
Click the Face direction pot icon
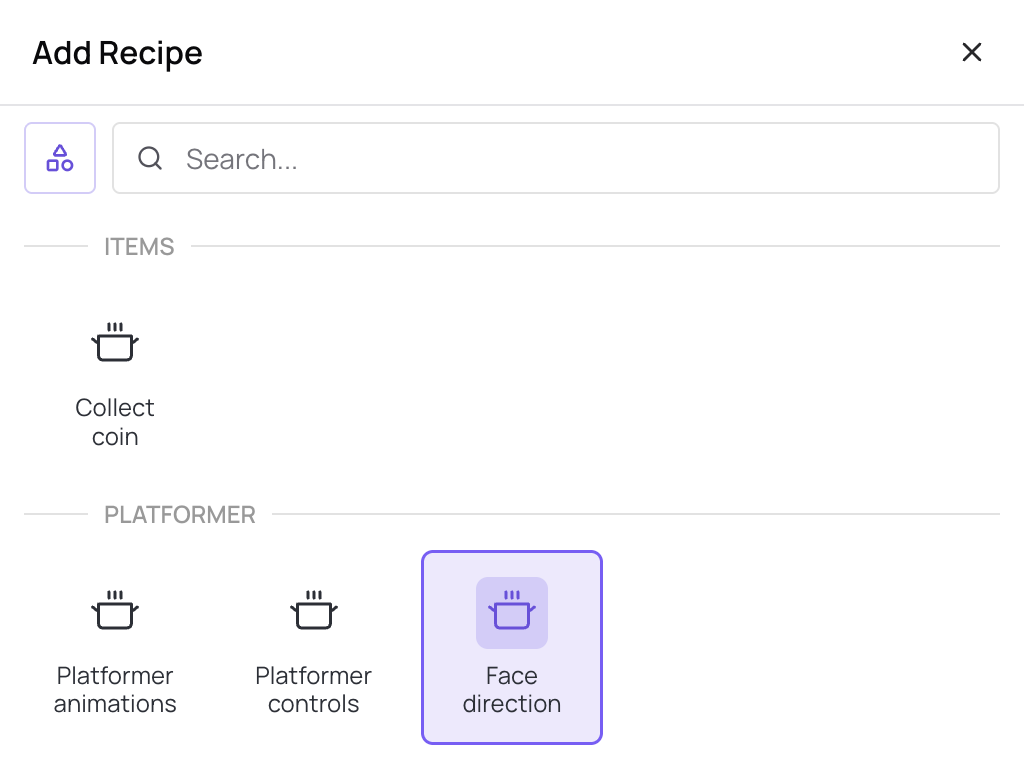(x=512, y=612)
